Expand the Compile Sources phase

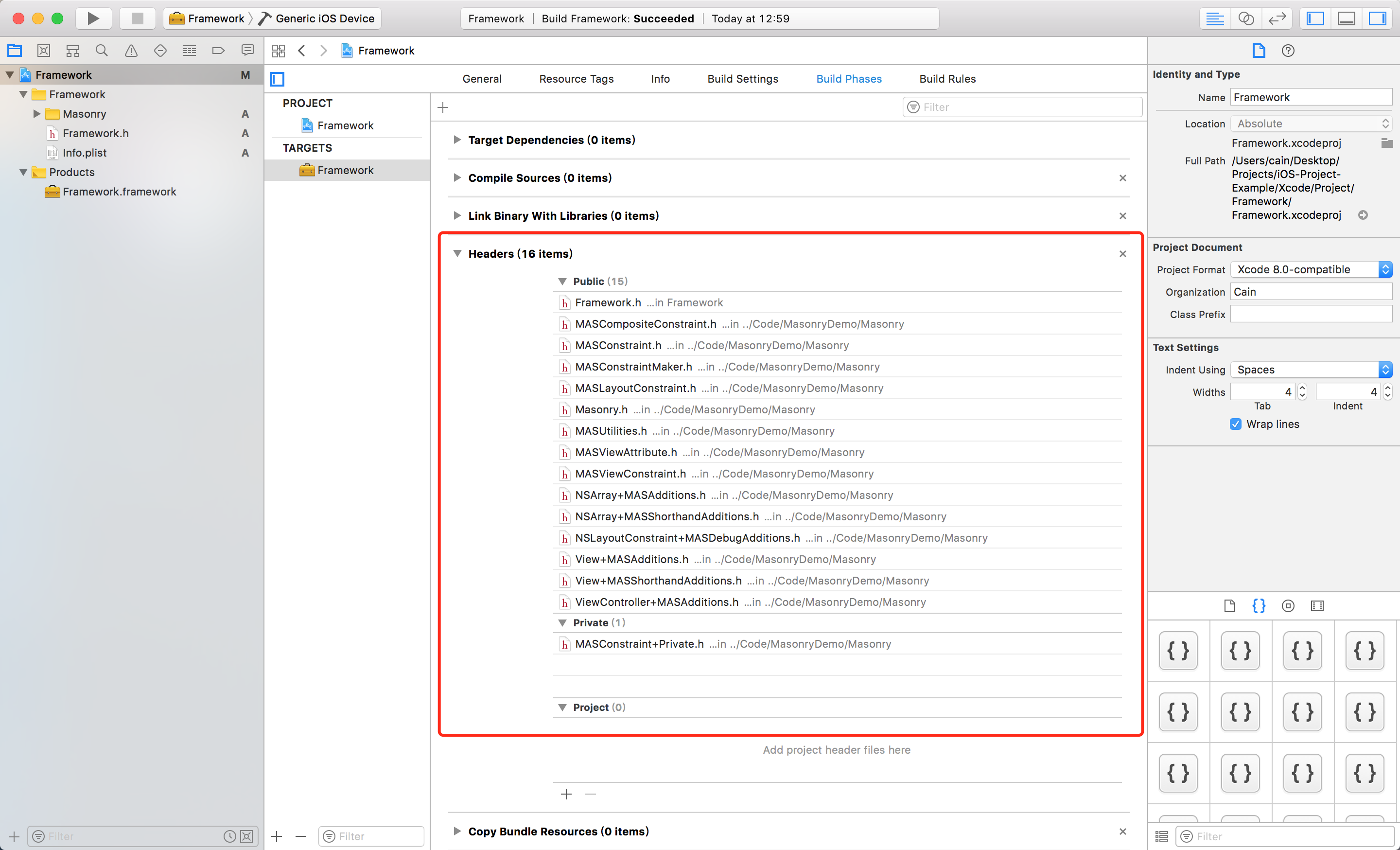[x=457, y=178]
